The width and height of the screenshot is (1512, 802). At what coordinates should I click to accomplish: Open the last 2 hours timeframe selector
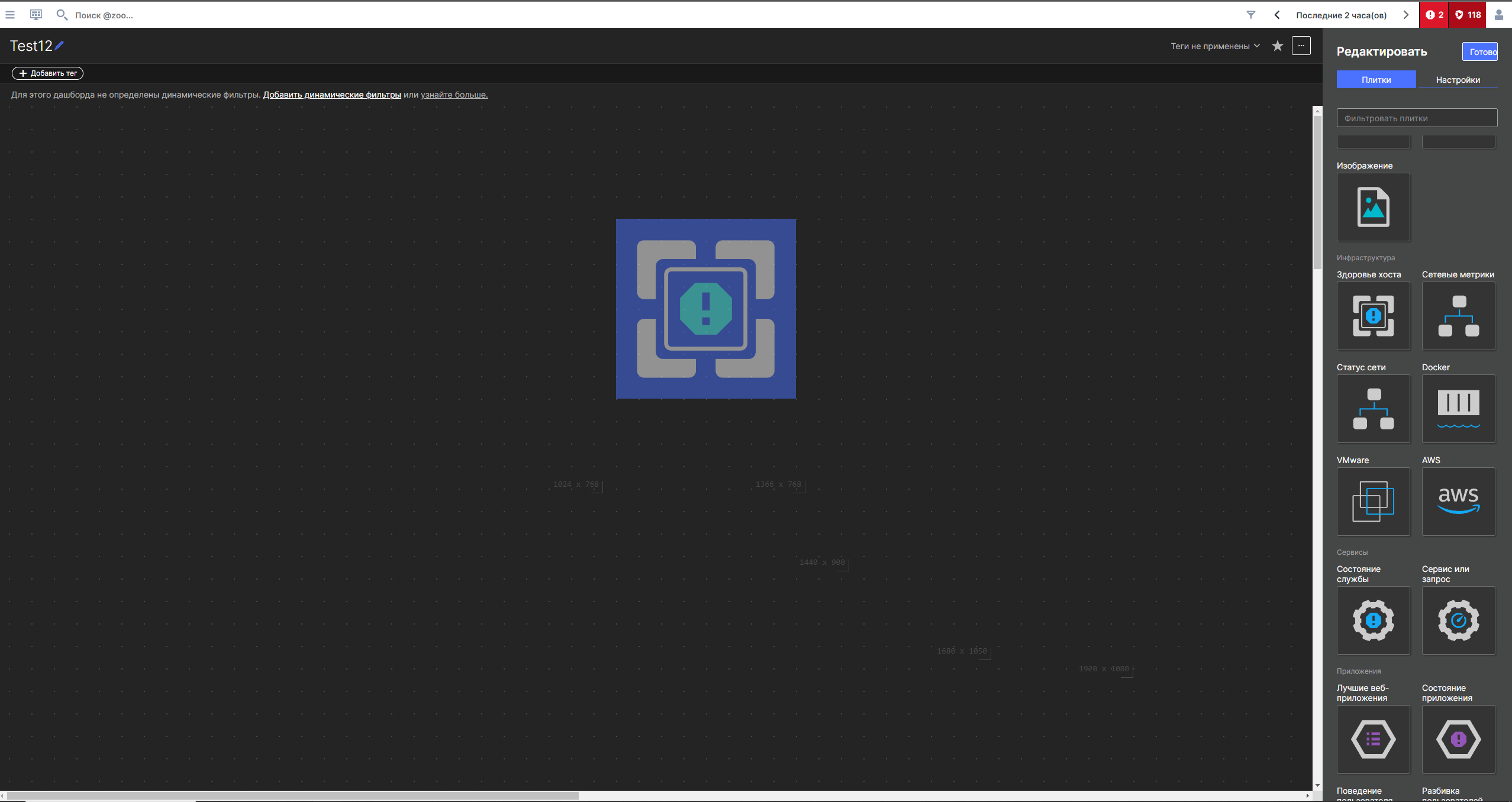1341,15
